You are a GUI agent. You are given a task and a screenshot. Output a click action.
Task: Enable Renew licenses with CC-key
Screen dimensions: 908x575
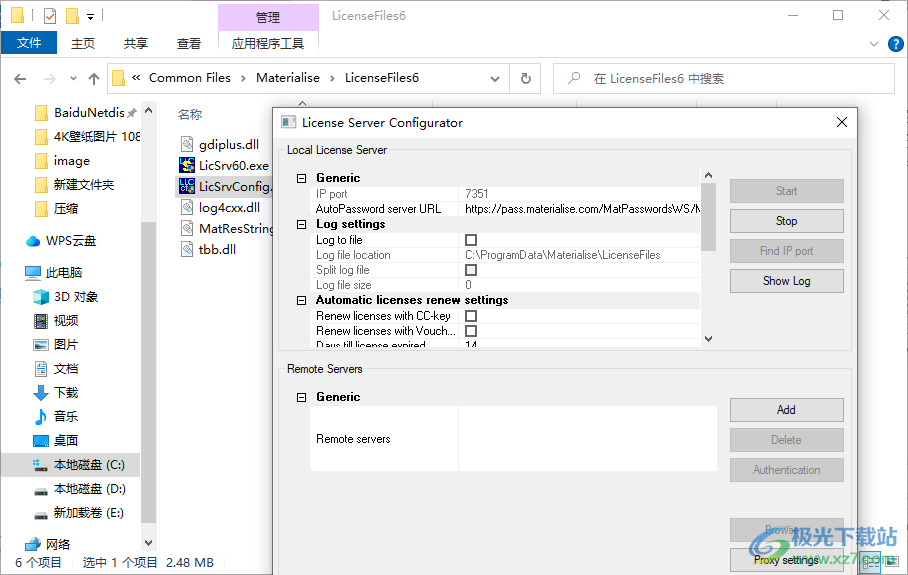click(x=471, y=316)
